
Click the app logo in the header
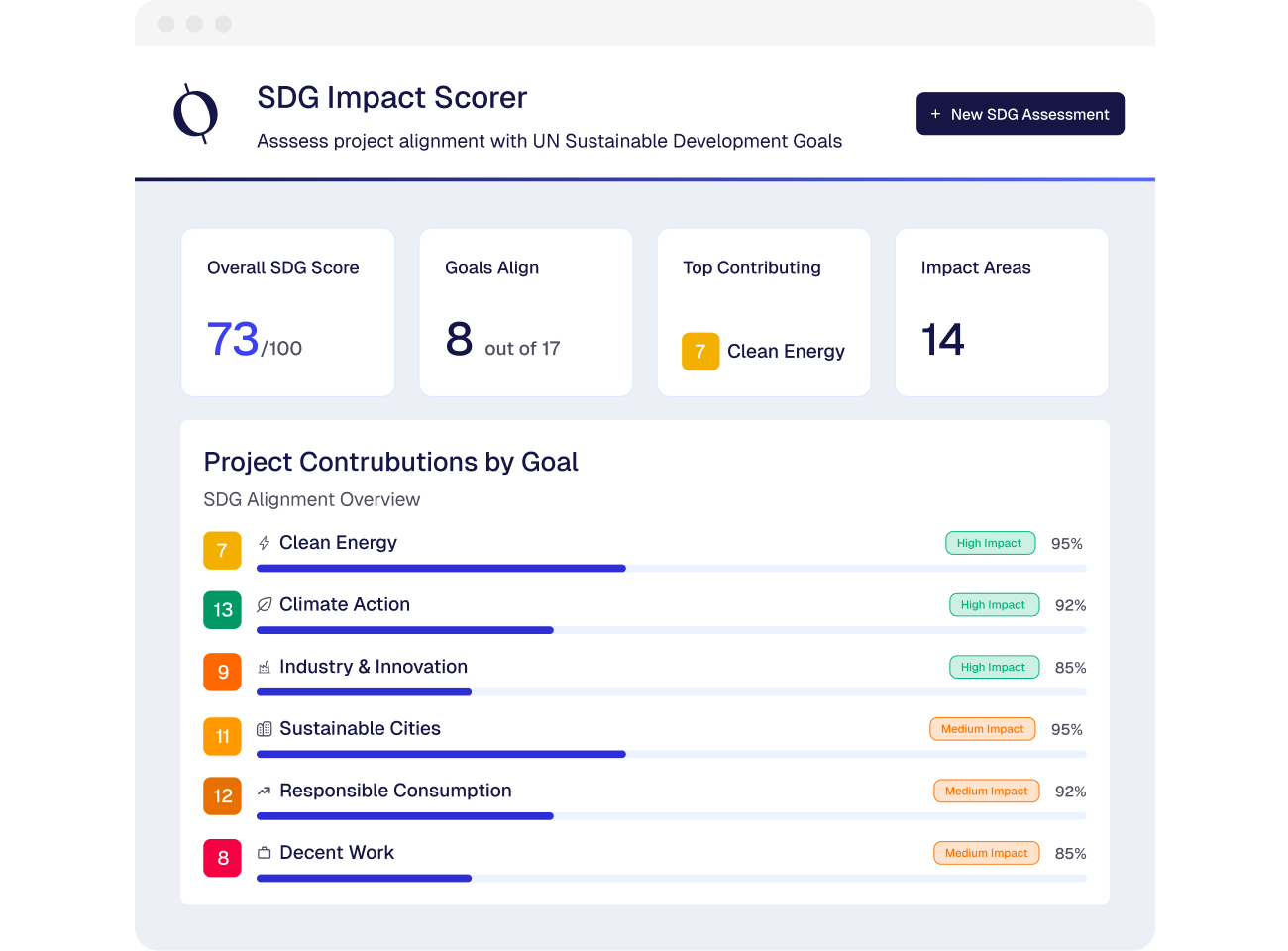[196, 114]
